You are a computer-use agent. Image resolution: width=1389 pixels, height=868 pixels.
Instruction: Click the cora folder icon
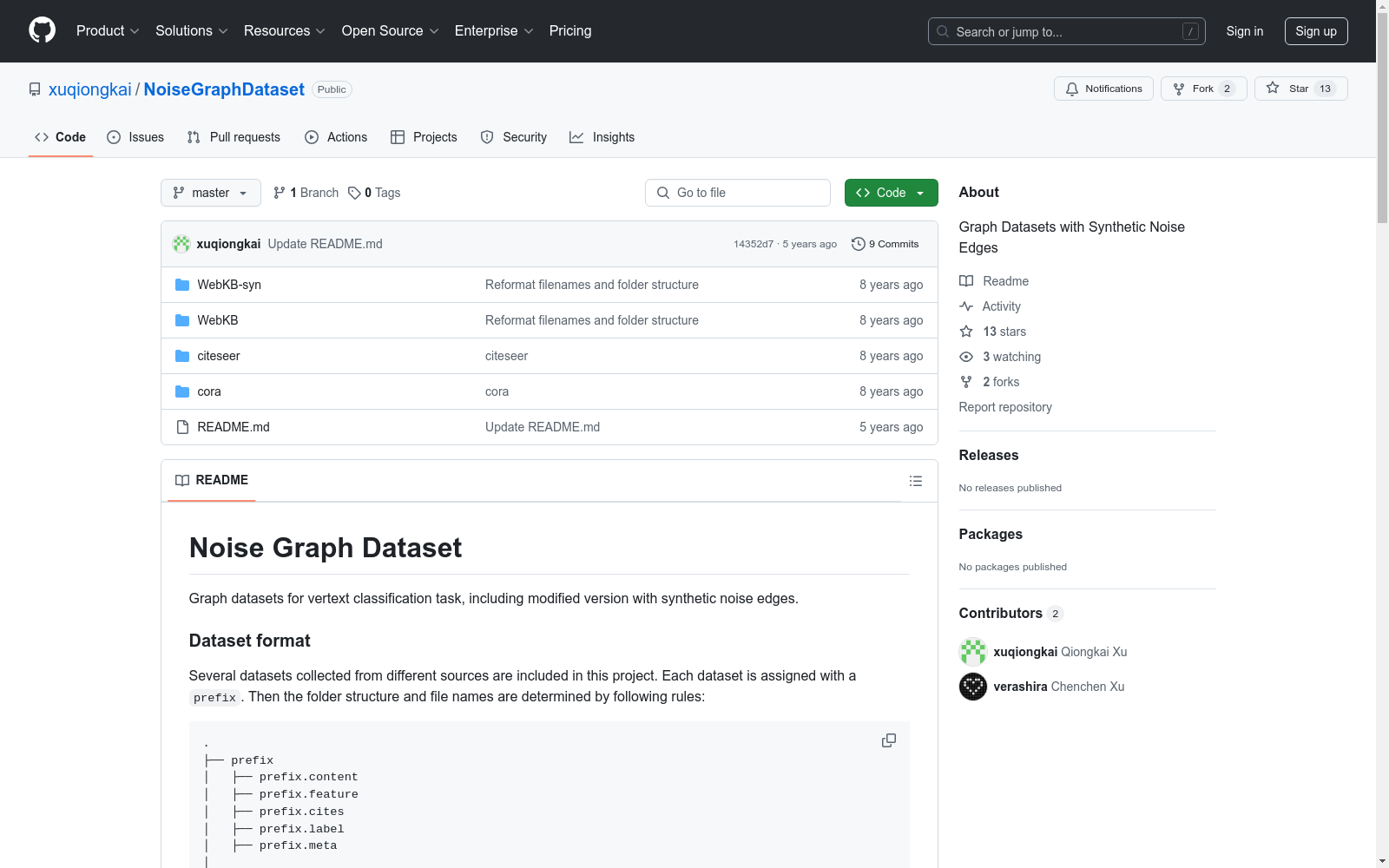[182, 391]
